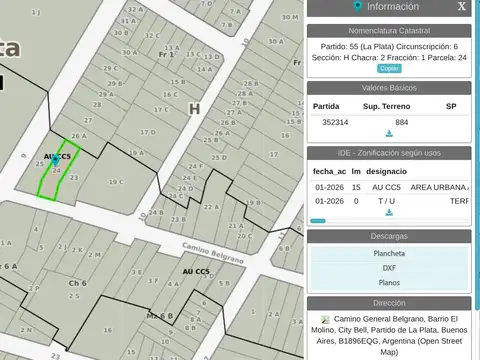
Task: Click the Copiar button under Nomenclatura Catastral
Action: point(389,68)
